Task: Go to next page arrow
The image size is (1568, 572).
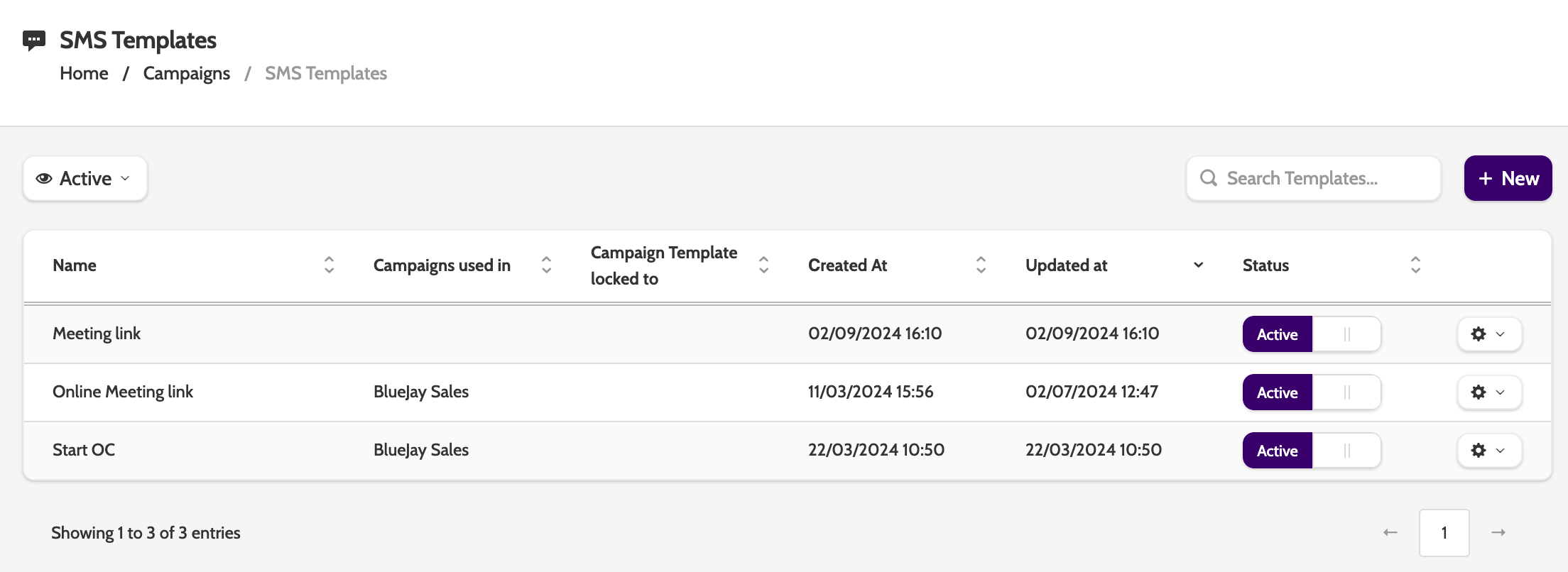Action: 1498,533
